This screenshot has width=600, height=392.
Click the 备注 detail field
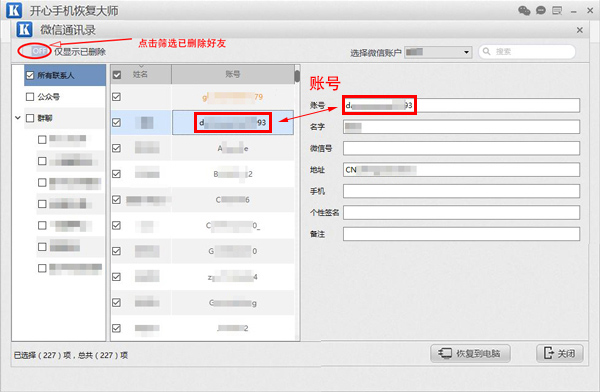[x=461, y=234]
